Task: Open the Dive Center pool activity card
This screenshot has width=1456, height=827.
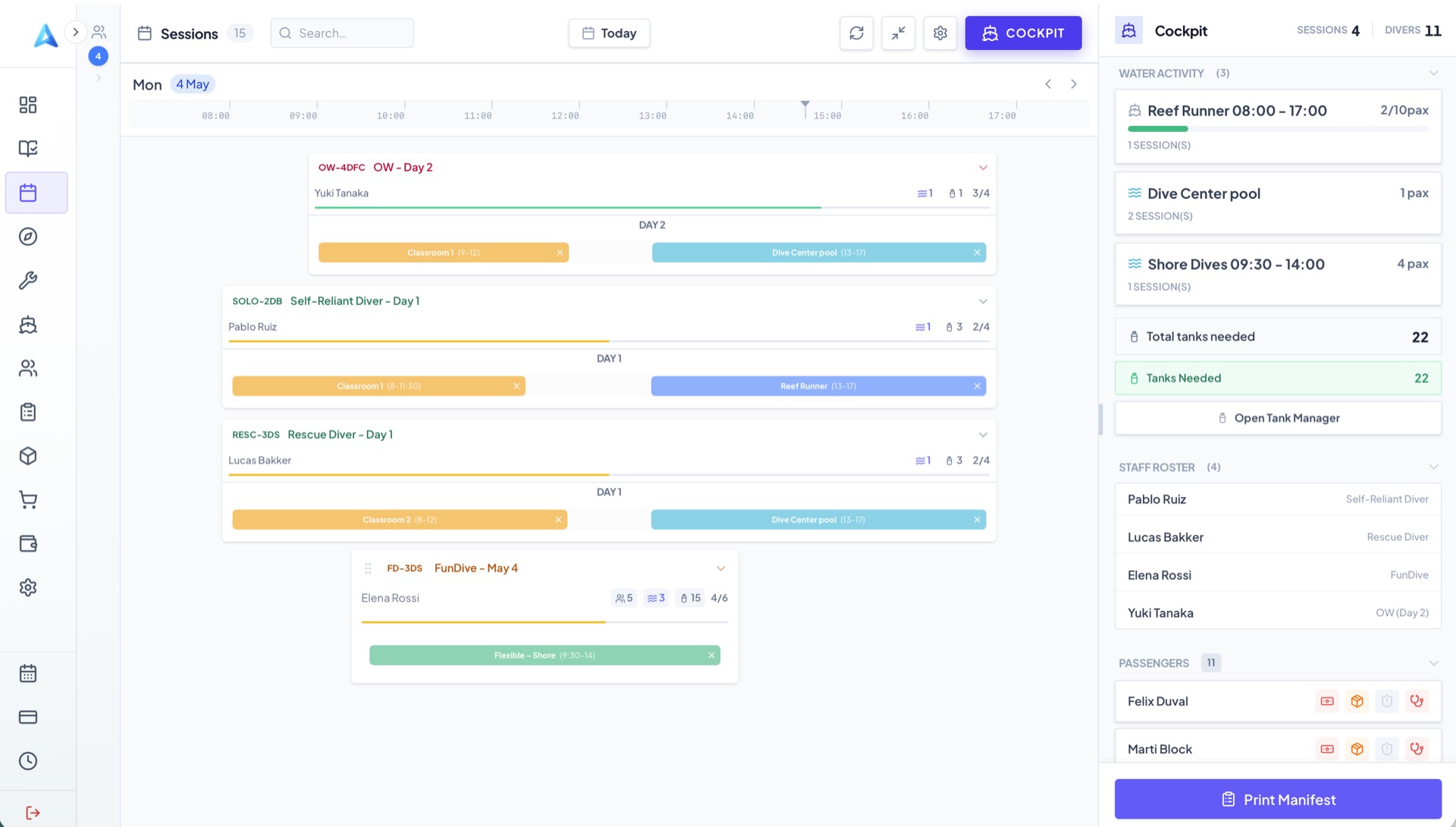Action: tap(1278, 203)
